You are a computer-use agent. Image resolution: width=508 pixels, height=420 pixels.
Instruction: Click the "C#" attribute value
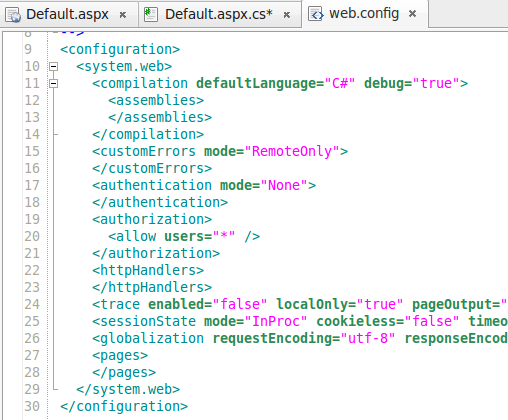pyautogui.click(x=340, y=83)
